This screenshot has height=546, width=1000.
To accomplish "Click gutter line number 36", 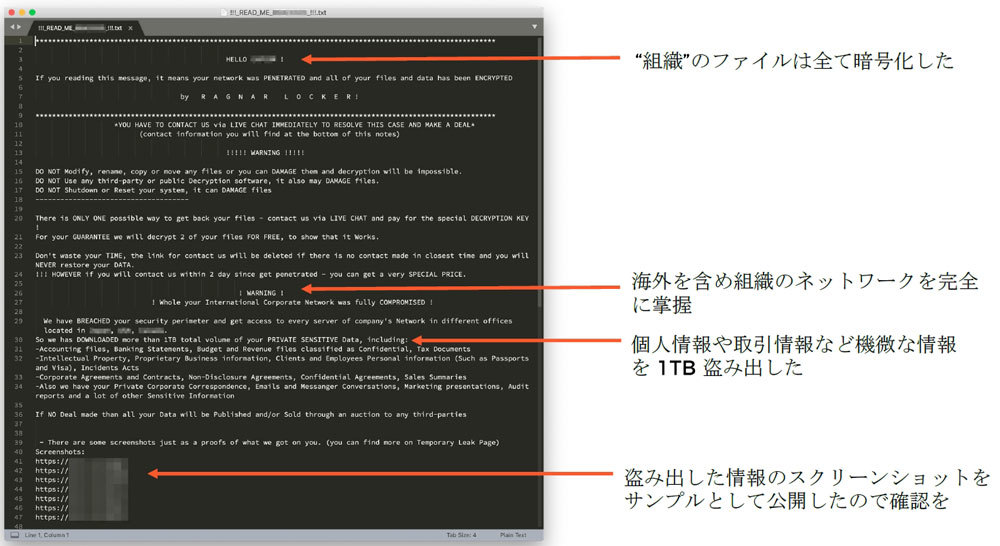I will pyautogui.click(x=18, y=415).
